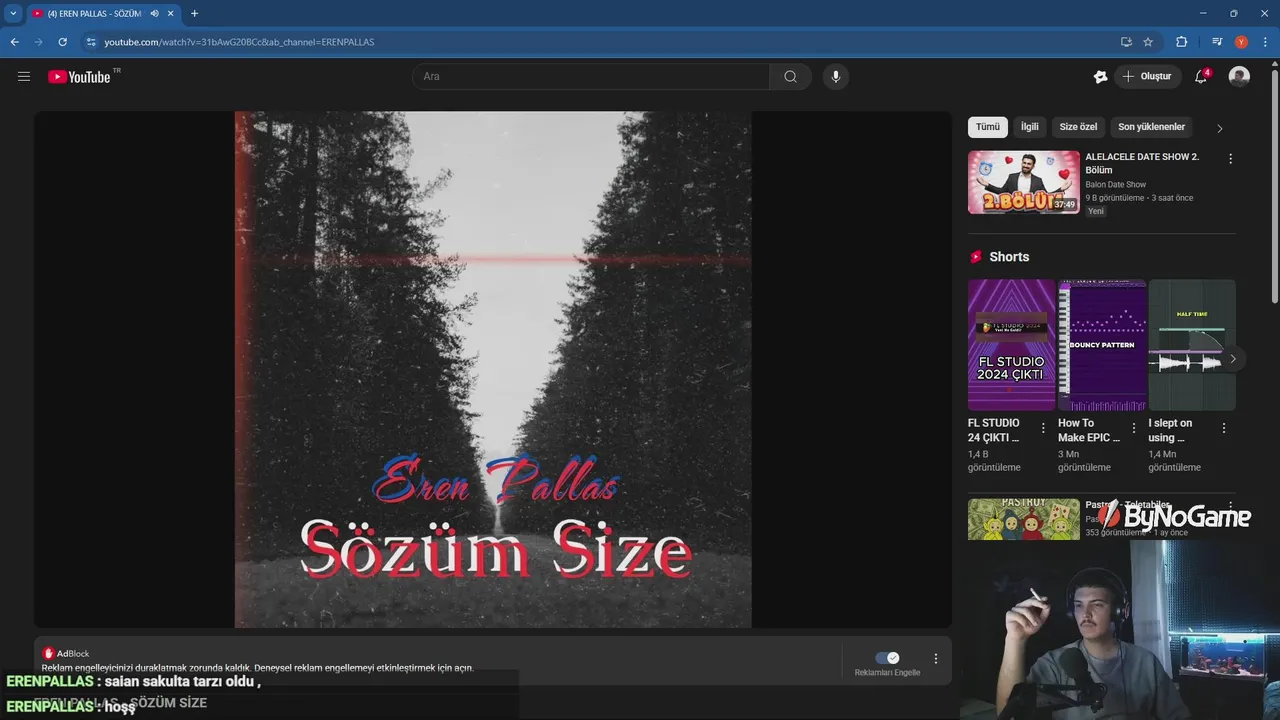This screenshot has height=720, width=1280.
Task: Reload the page
Action: 62,42
